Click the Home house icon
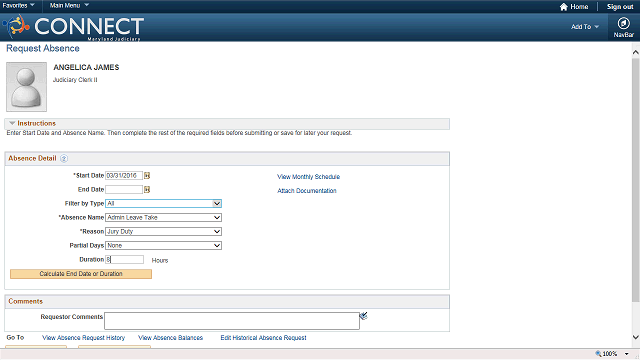The width and height of the screenshot is (640, 360). click(x=564, y=7)
